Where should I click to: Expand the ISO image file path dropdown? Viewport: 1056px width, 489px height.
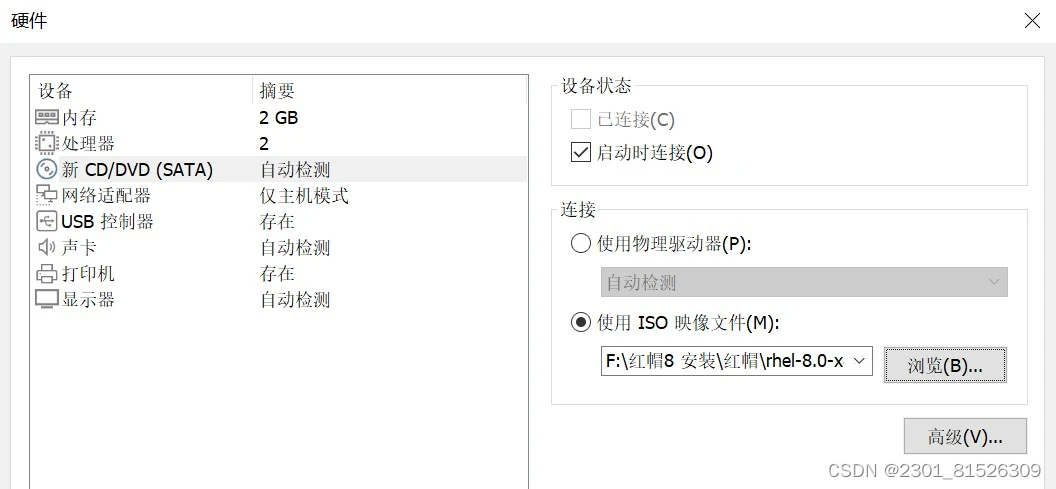tap(859, 361)
